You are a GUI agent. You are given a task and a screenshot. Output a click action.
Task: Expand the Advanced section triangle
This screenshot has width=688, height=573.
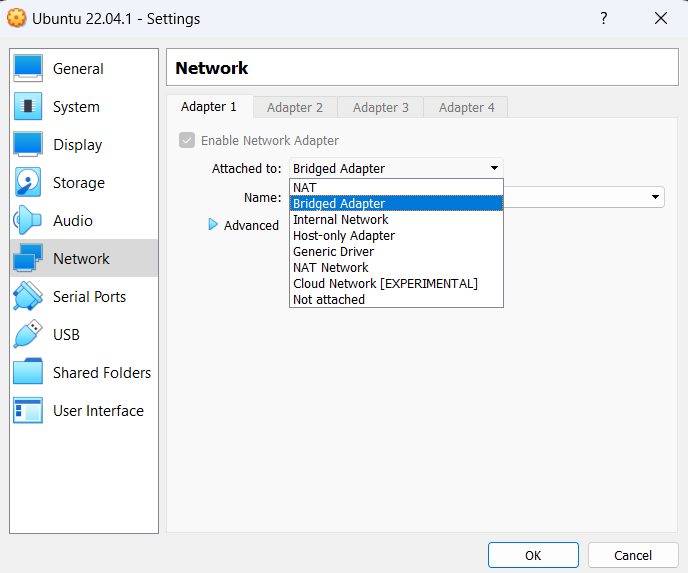[212, 225]
